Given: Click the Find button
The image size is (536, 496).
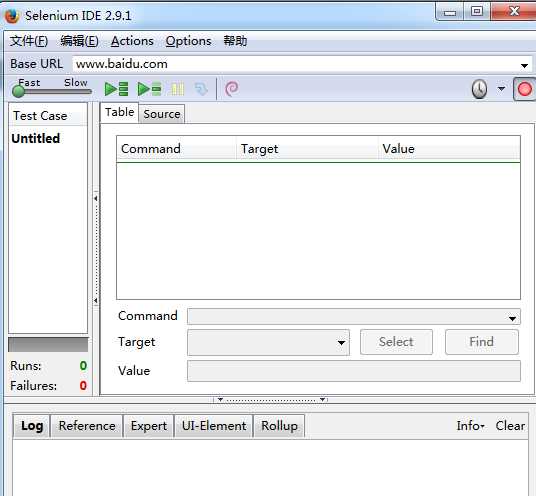Looking at the screenshot, I should [482, 342].
